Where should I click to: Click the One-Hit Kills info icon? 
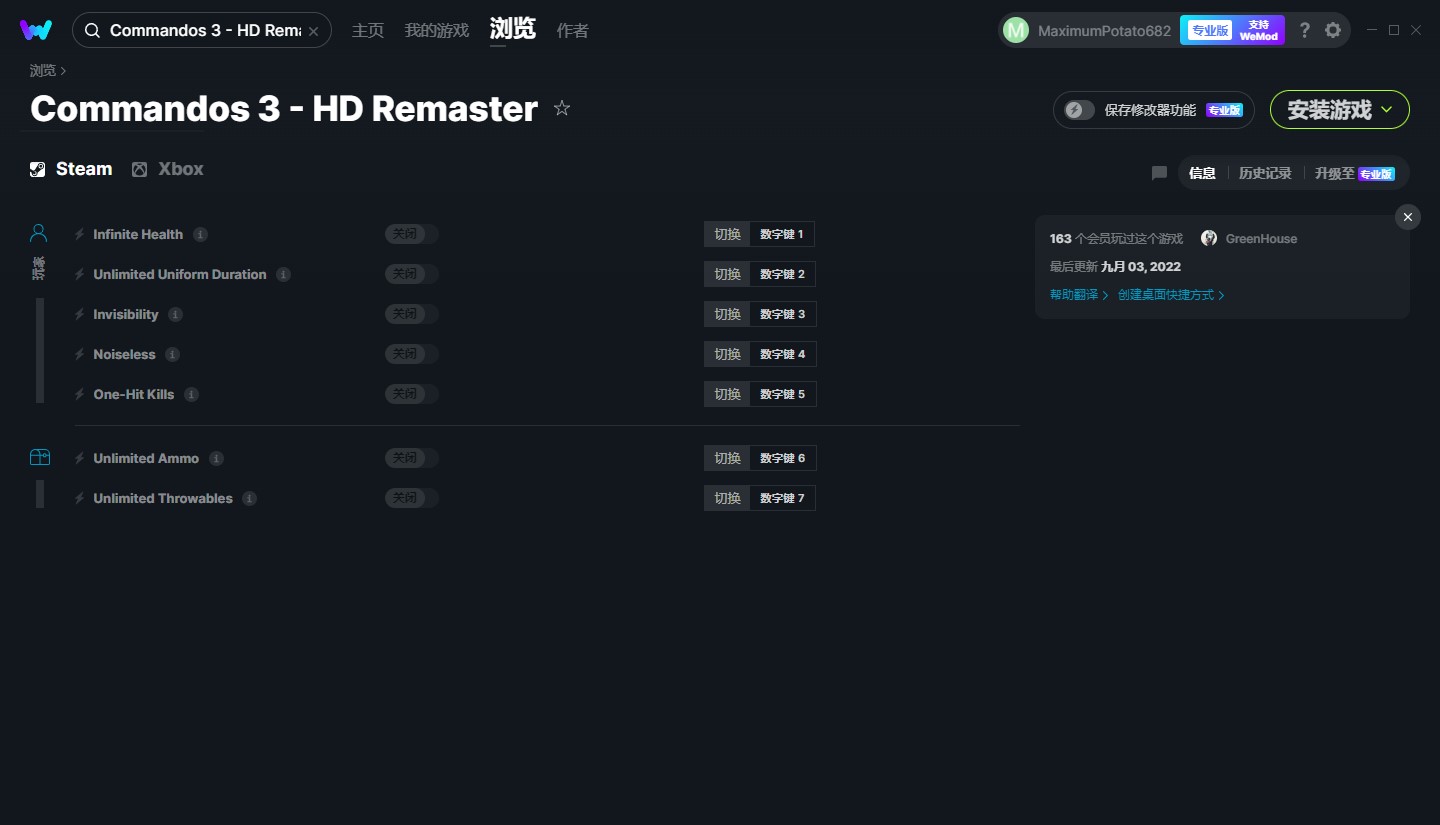point(192,394)
